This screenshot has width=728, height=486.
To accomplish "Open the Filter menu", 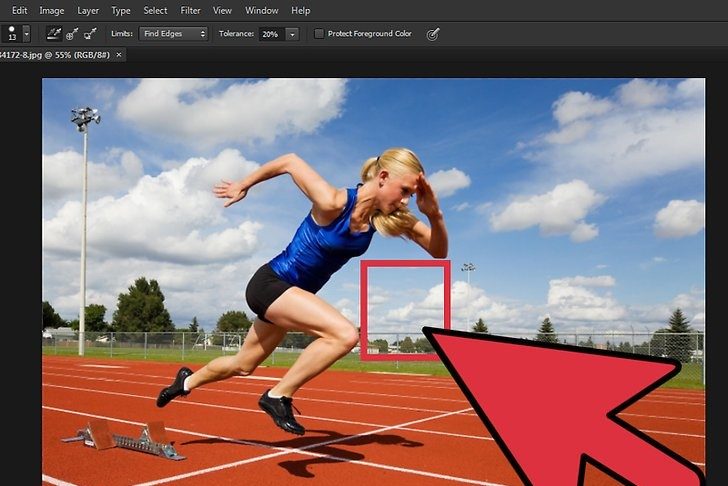I will point(190,10).
